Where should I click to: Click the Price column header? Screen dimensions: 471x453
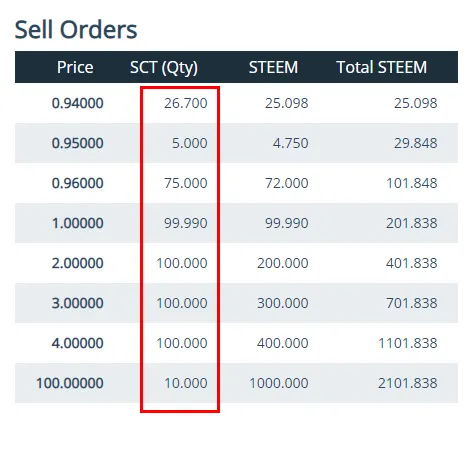click(75, 67)
